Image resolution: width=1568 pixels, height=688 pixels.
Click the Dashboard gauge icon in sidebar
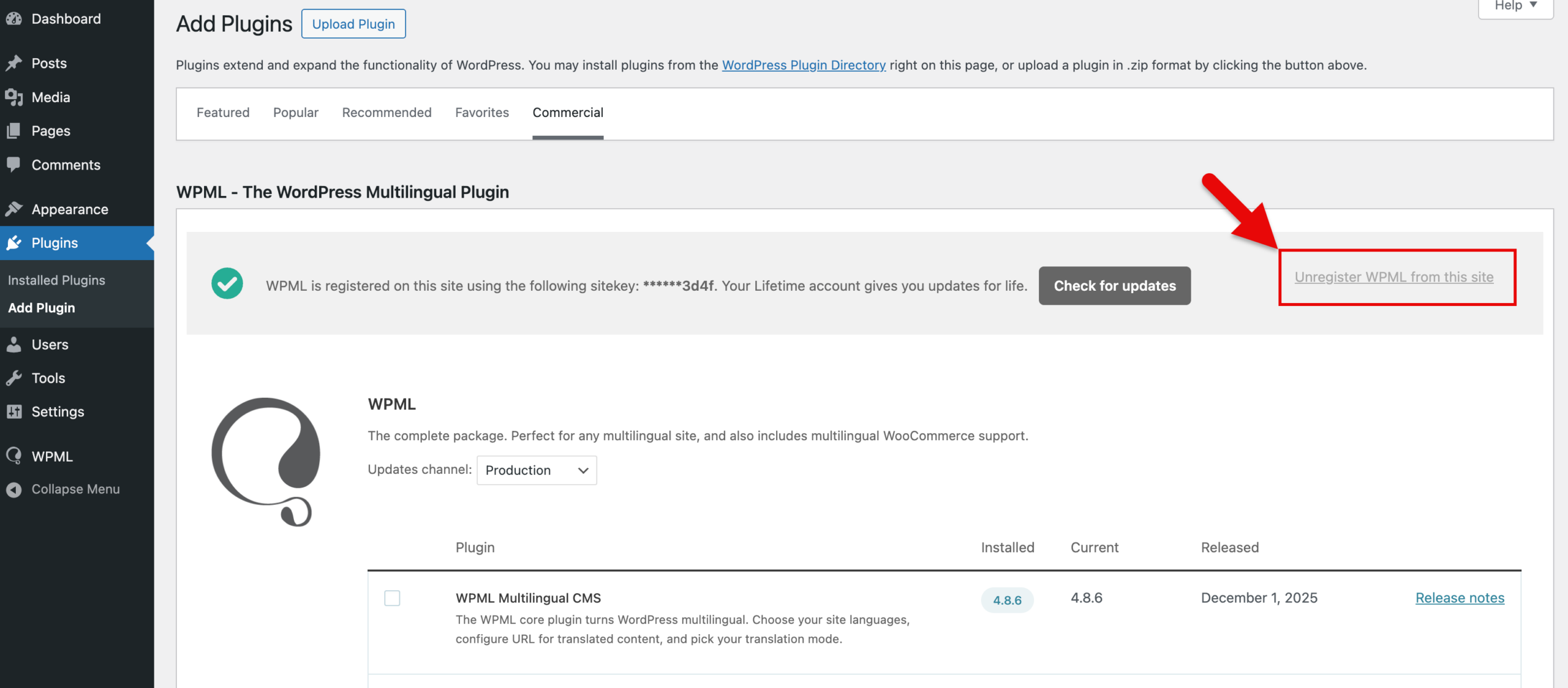(13, 19)
